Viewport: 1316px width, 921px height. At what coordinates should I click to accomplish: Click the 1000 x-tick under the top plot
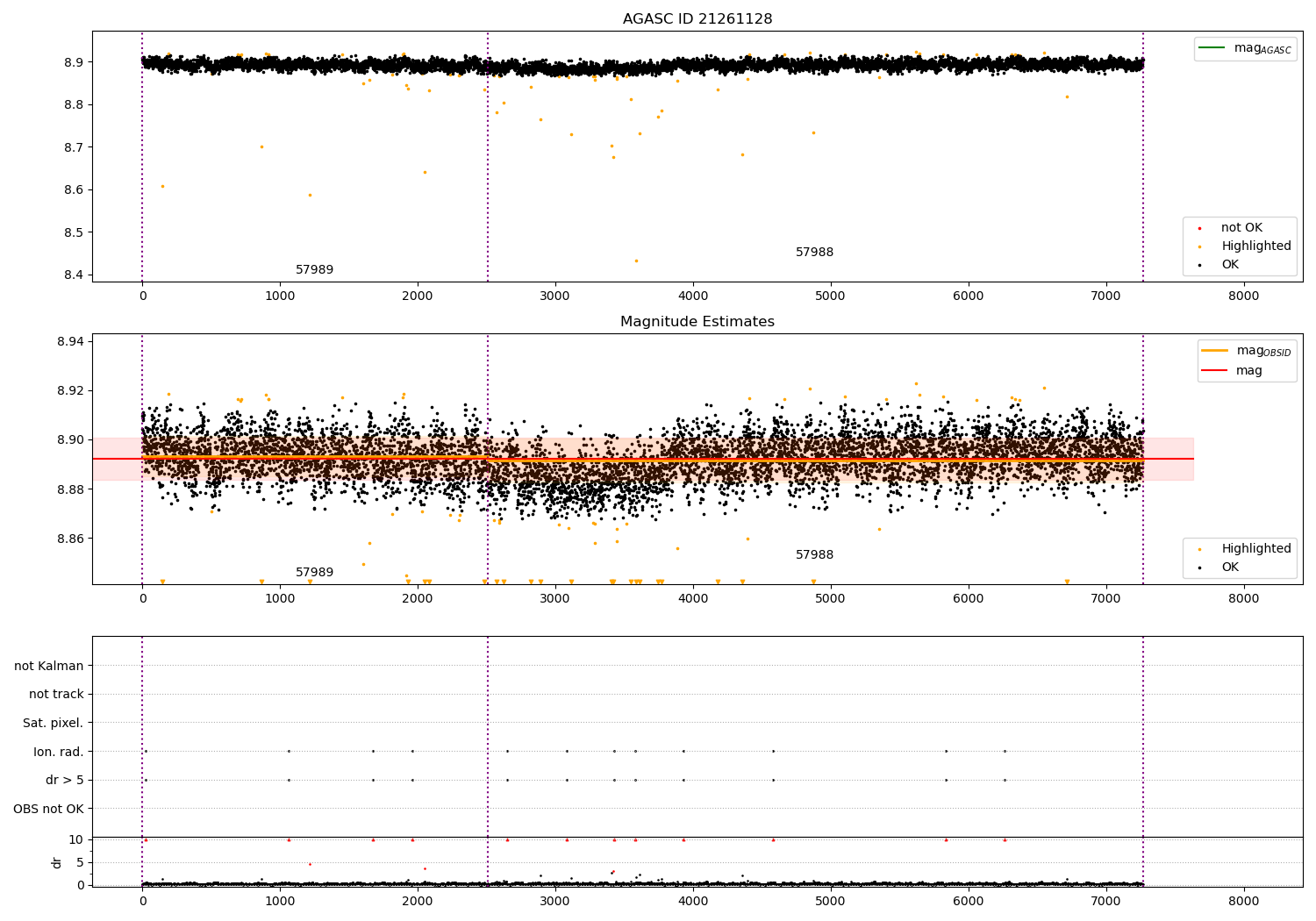280,296
